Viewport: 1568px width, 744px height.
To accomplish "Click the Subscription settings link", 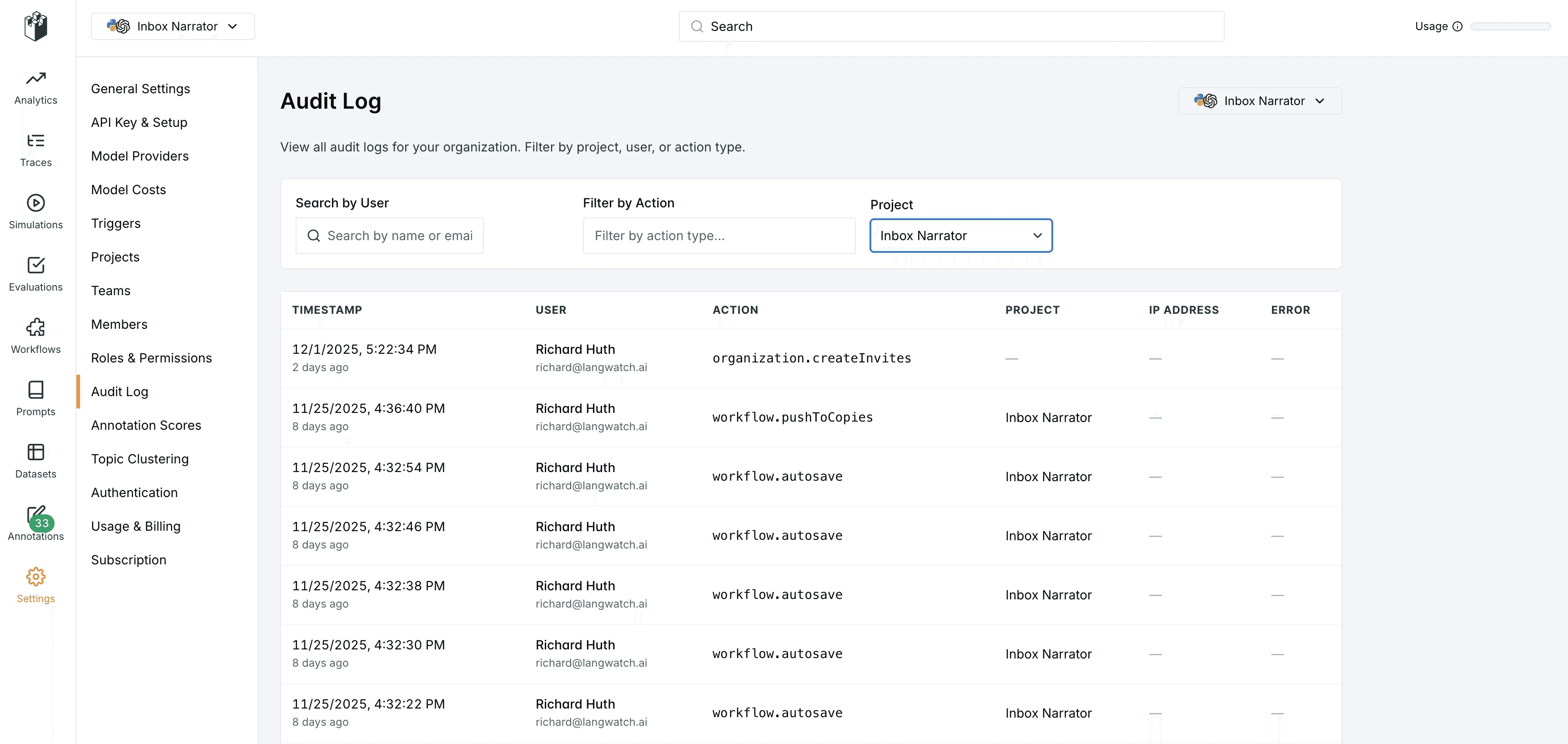I will pyautogui.click(x=128, y=559).
